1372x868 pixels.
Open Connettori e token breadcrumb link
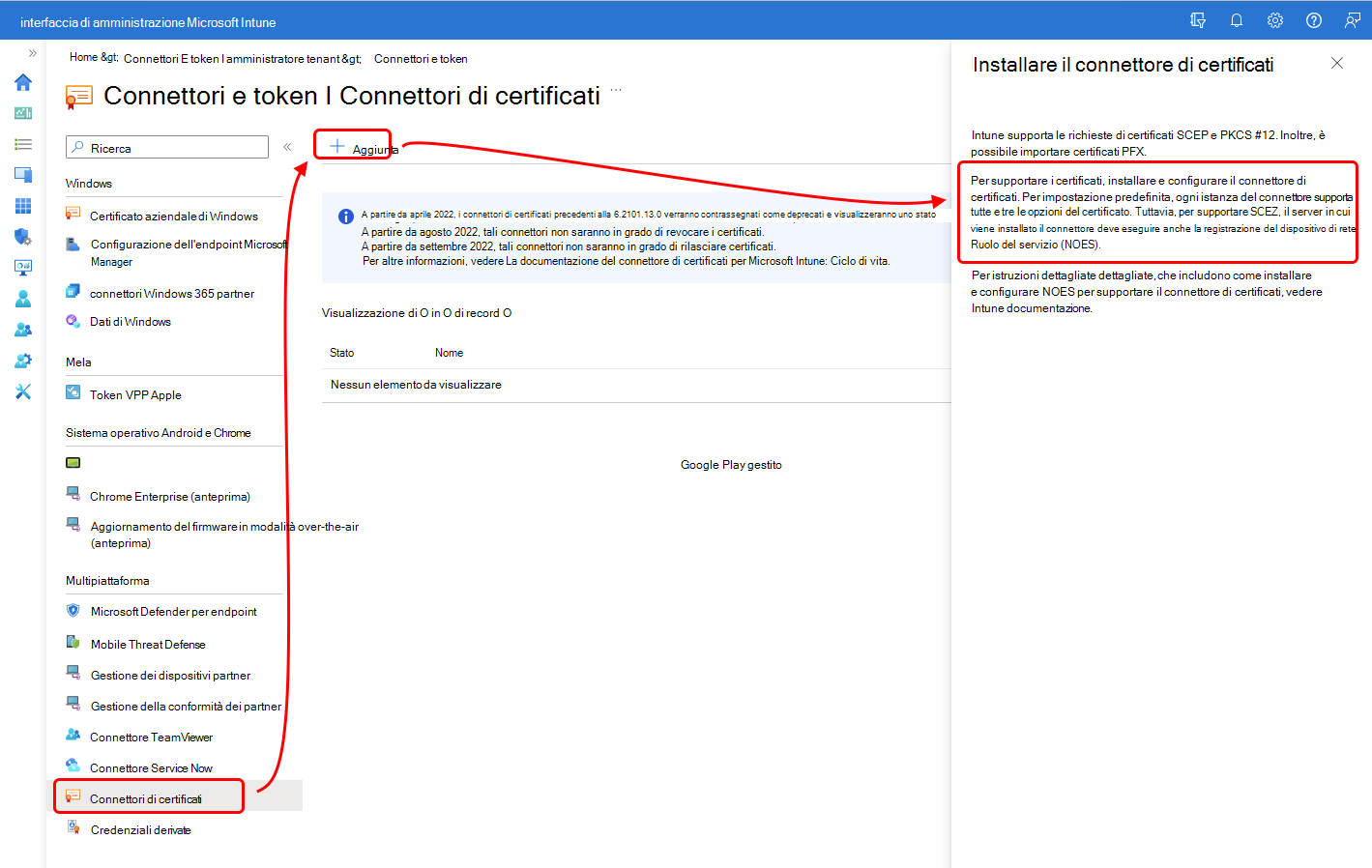(x=421, y=59)
